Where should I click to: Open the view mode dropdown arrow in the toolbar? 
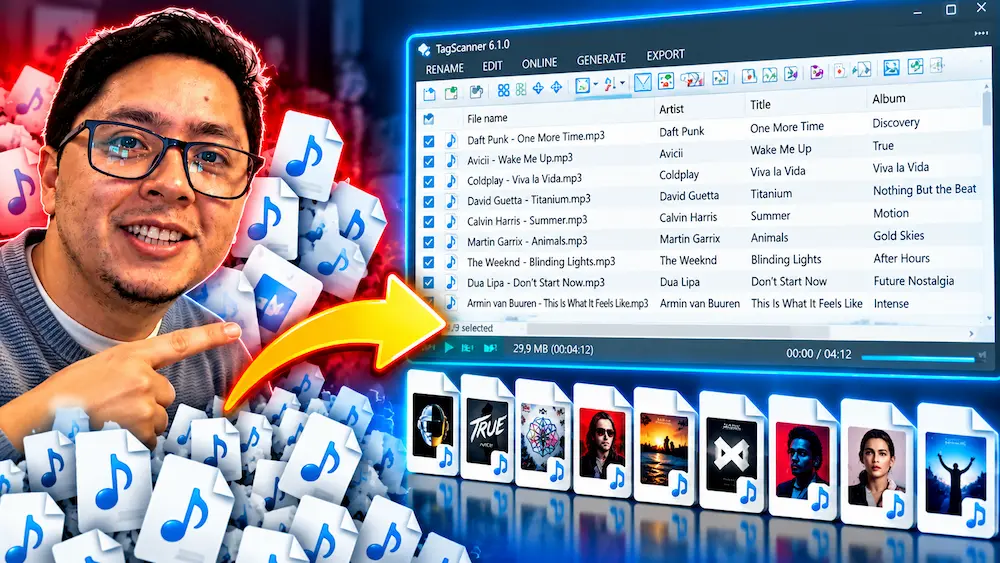[596, 84]
